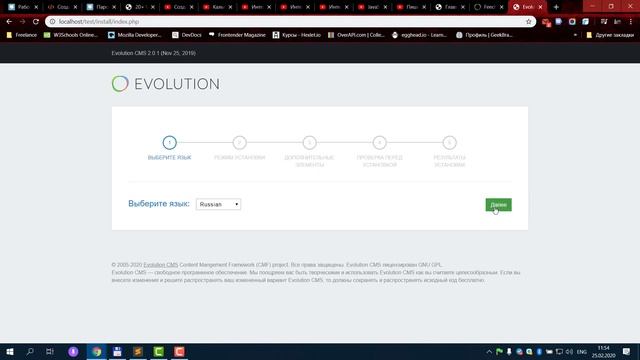Click the Evolution CMS link in footer
Viewport: 640px width, 360px height.
tap(161, 265)
